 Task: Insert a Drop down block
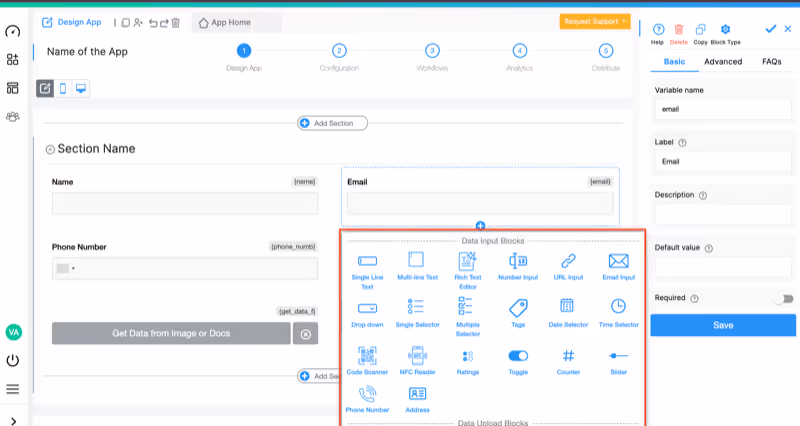(x=367, y=314)
